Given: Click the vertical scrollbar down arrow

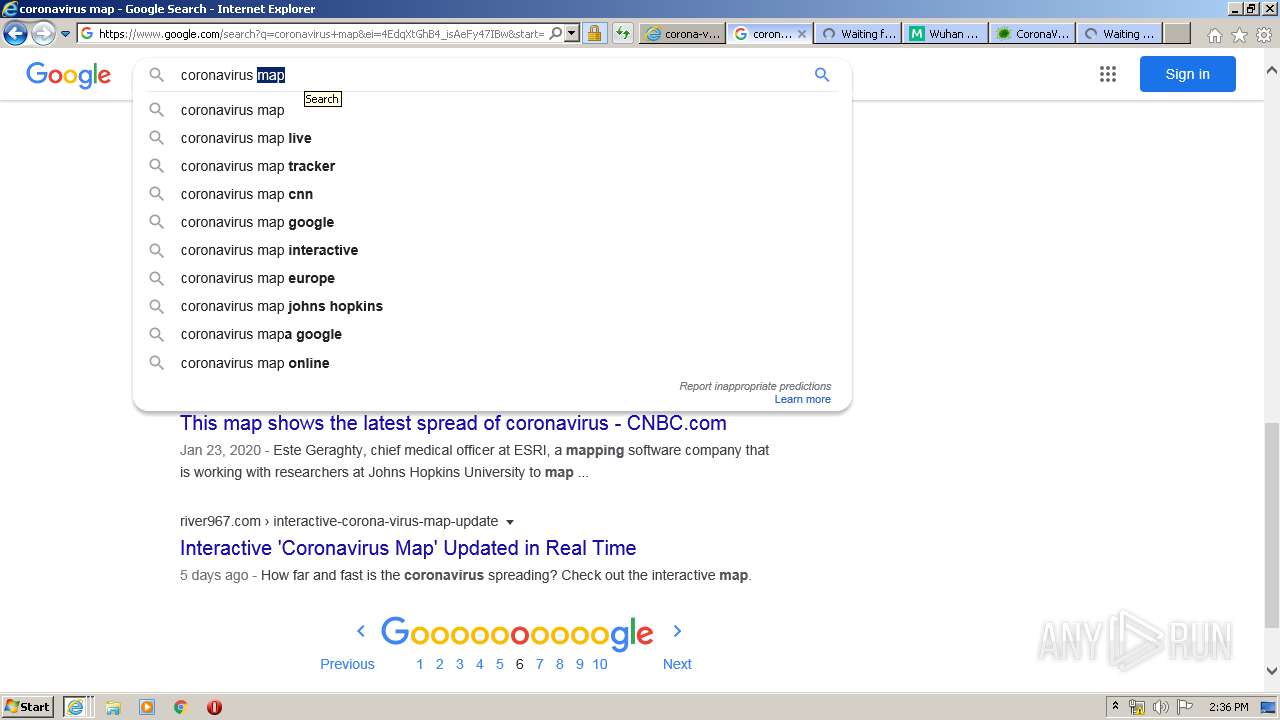Looking at the screenshot, I should coord(1272,671).
